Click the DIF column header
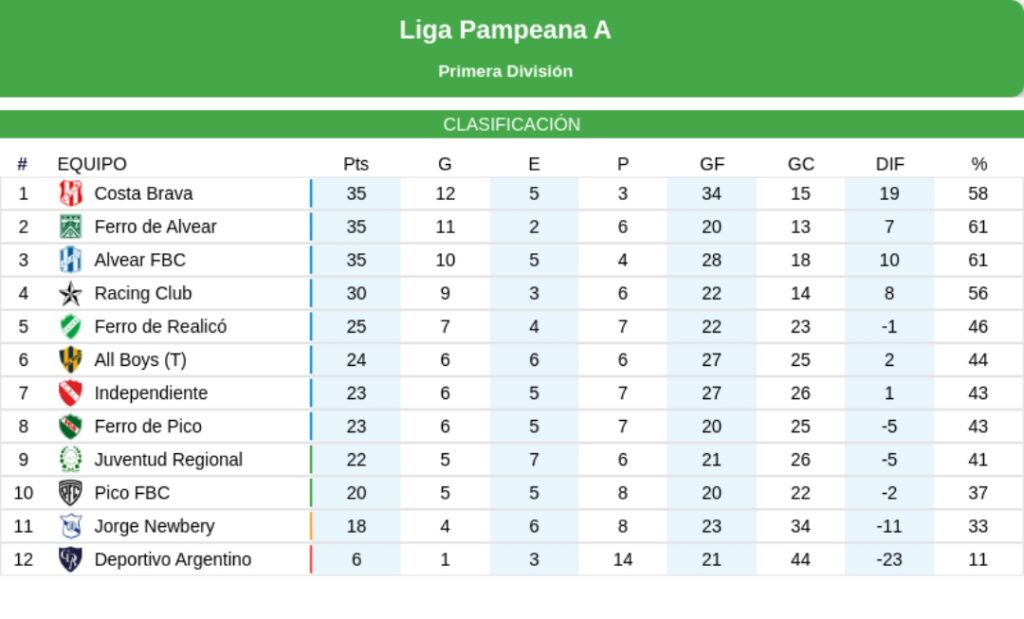1024x619 pixels. coord(889,164)
